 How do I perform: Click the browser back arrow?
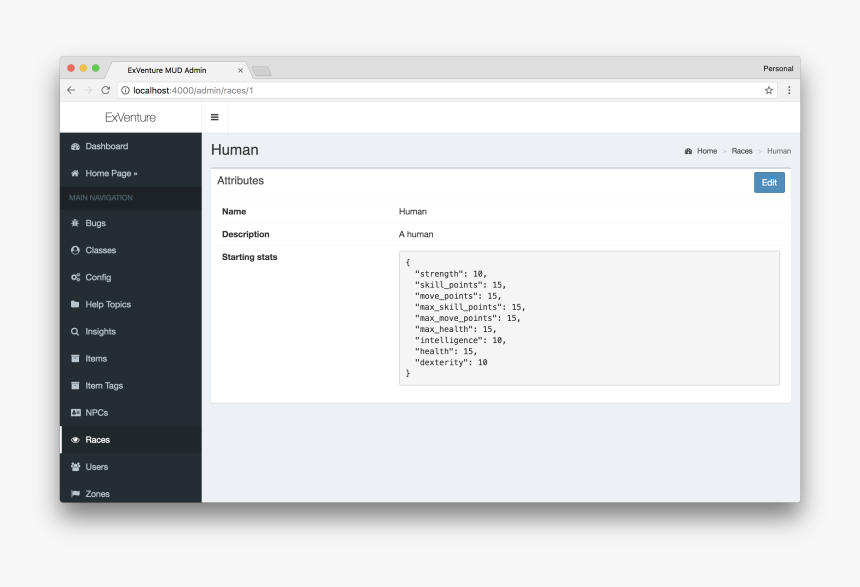(x=71, y=90)
